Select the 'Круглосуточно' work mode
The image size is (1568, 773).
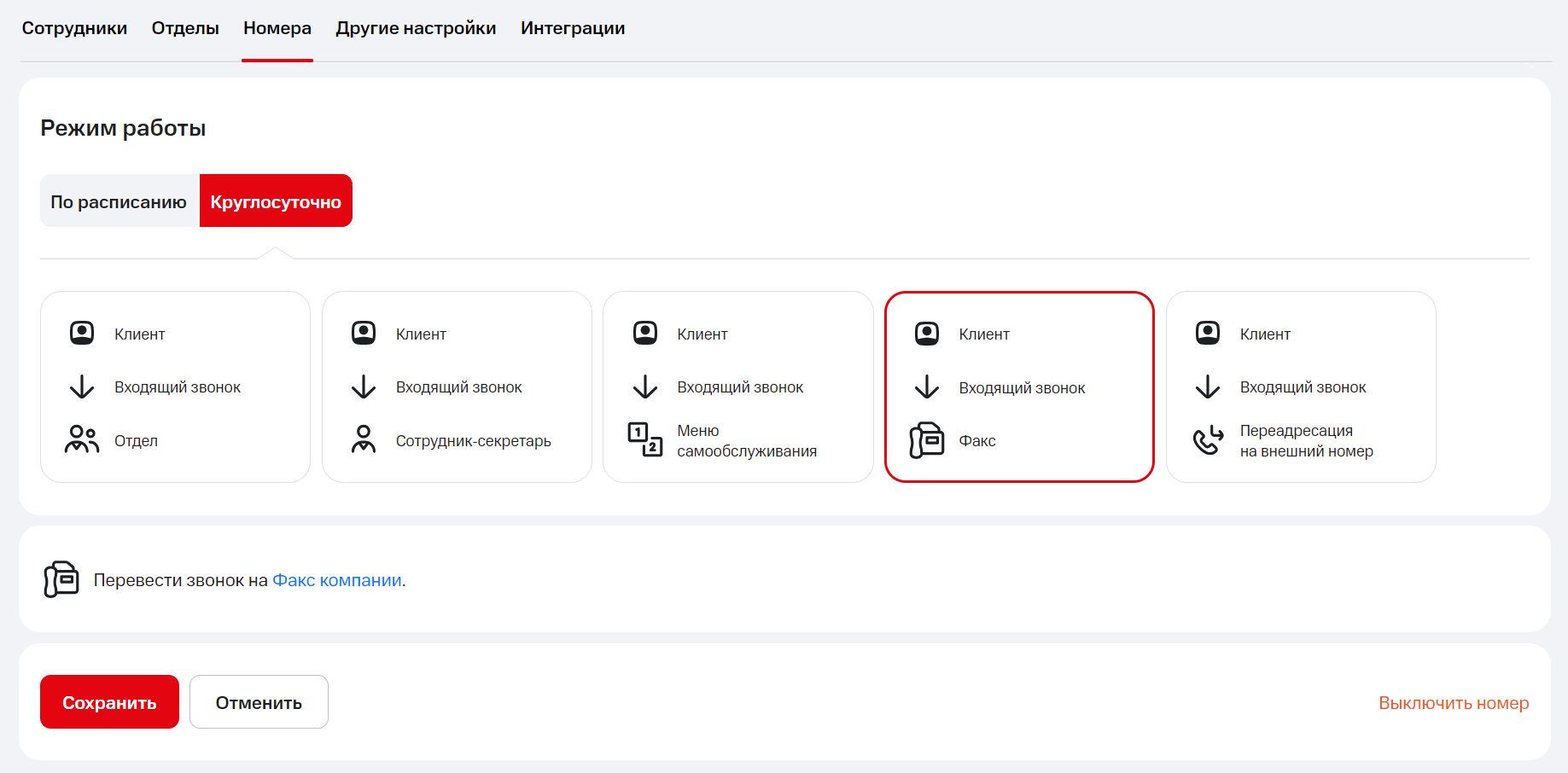(x=276, y=201)
